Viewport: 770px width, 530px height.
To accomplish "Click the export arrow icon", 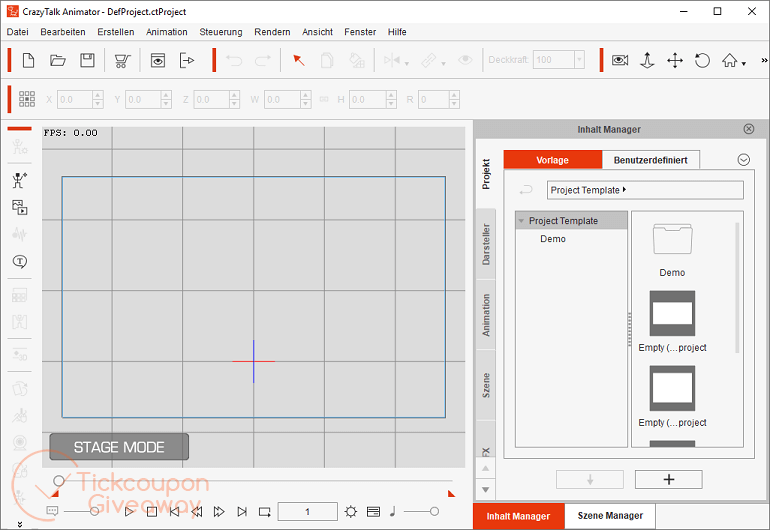I will pyautogui.click(x=187, y=60).
